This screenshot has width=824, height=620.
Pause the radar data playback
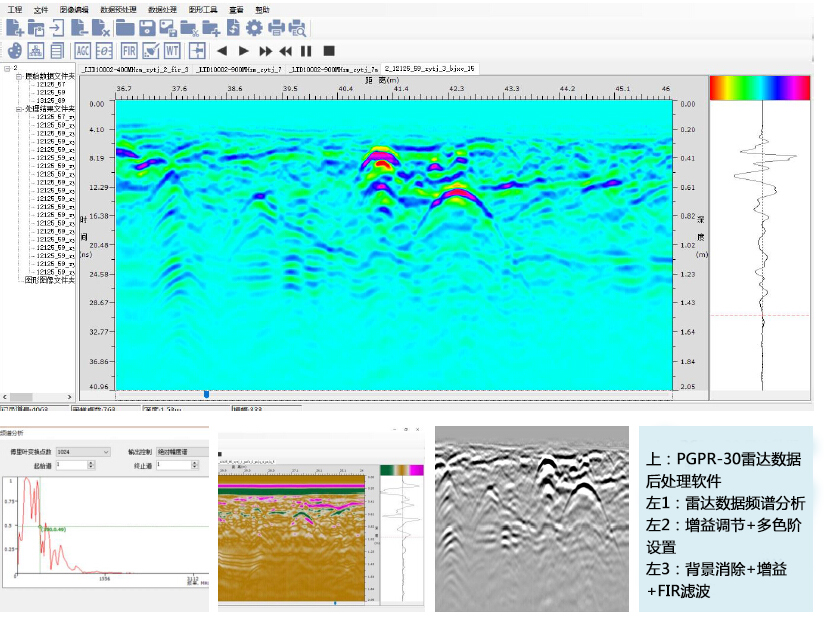(307, 50)
